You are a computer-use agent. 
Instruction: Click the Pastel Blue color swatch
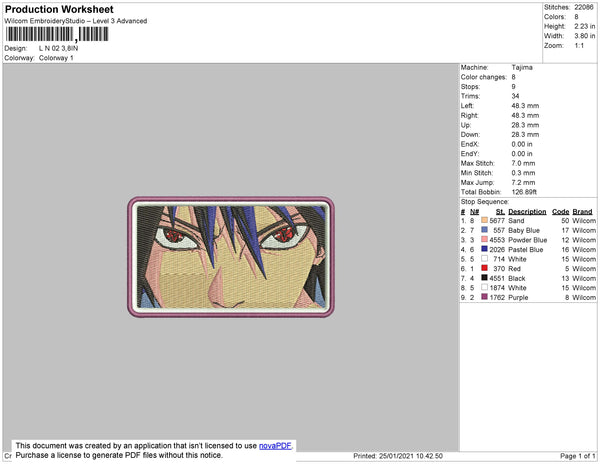[x=484, y=249]
